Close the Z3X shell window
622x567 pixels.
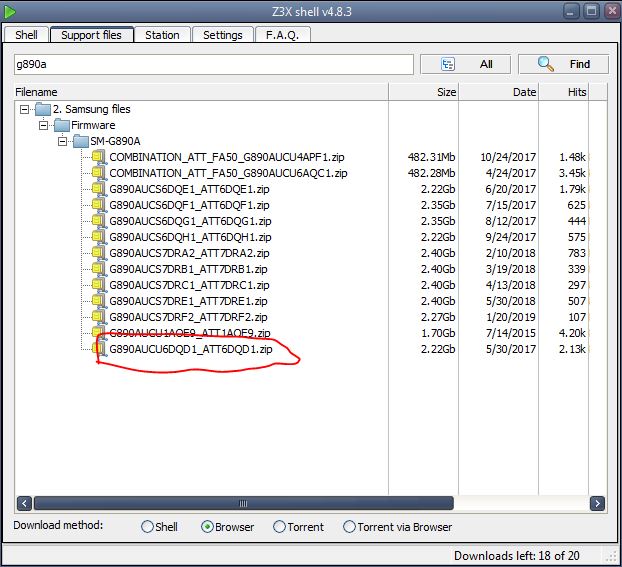point(612,11)
